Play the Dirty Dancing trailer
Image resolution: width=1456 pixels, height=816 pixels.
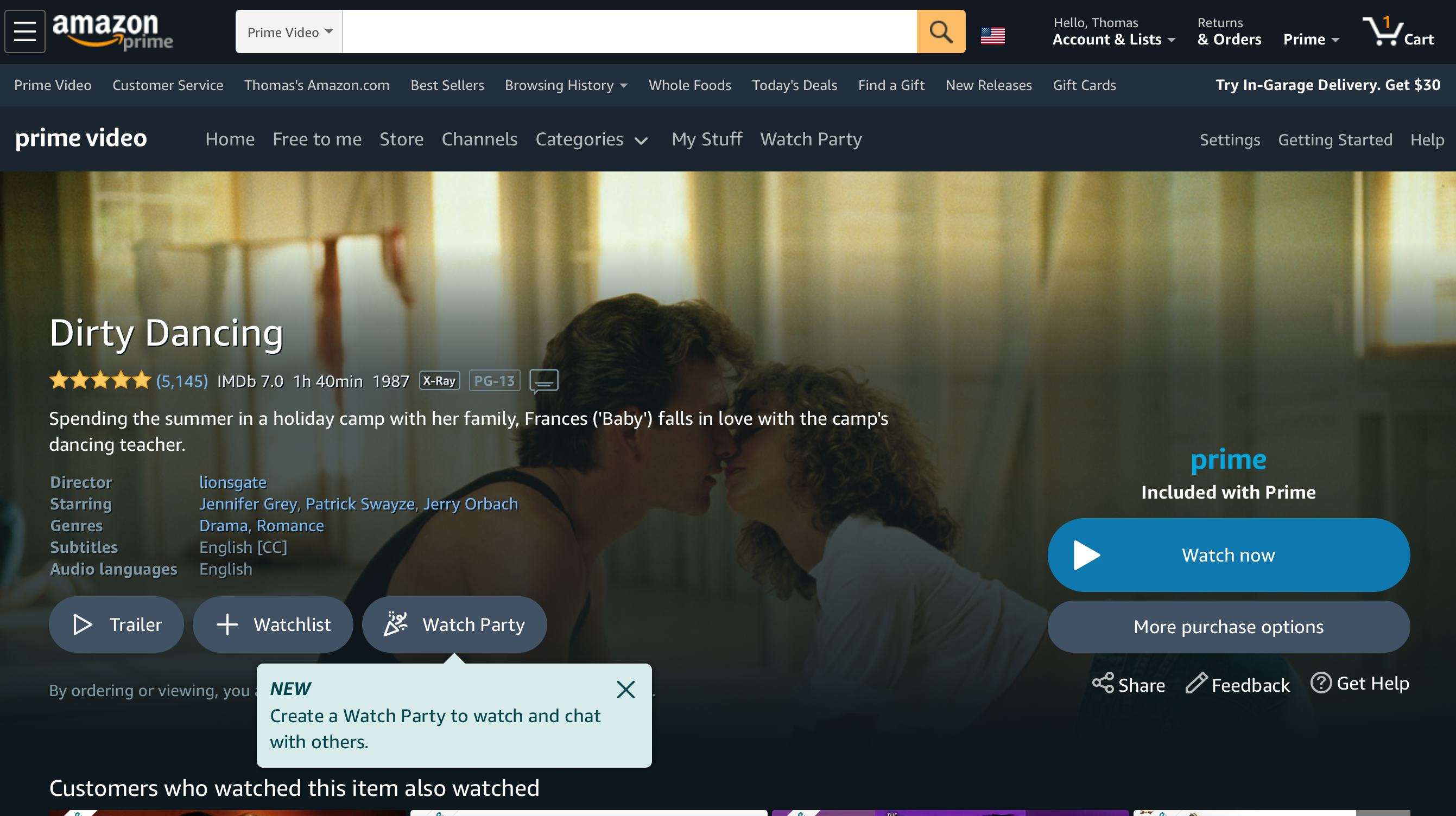point(115,624)
